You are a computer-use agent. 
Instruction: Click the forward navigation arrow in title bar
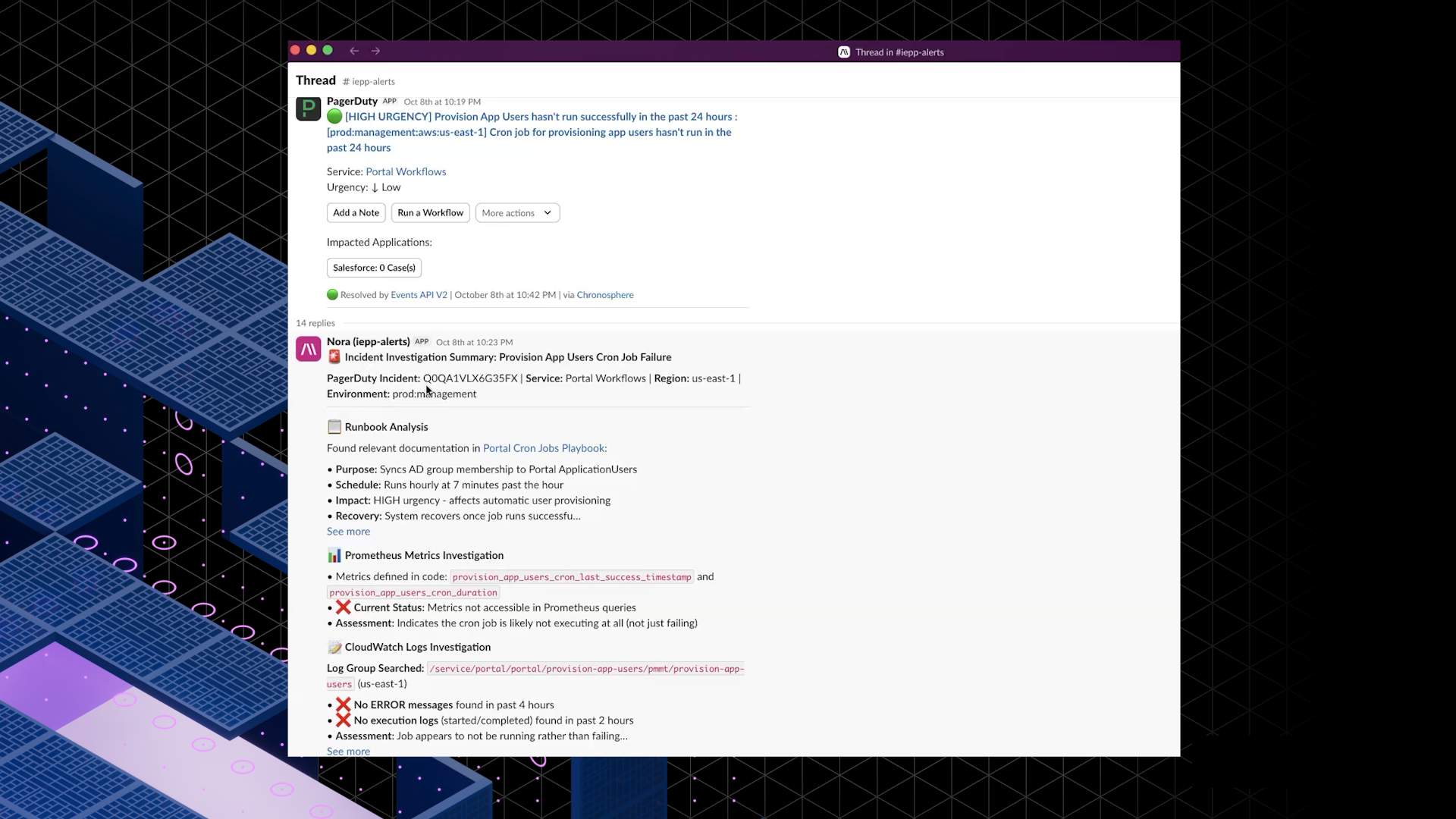tap(375, 51)
